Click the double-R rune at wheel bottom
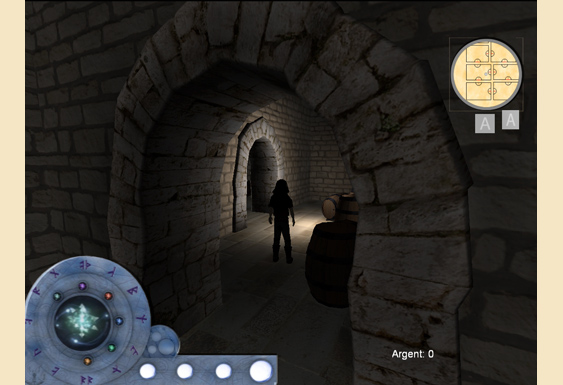563x385 pixels. (x=86, y=380)
